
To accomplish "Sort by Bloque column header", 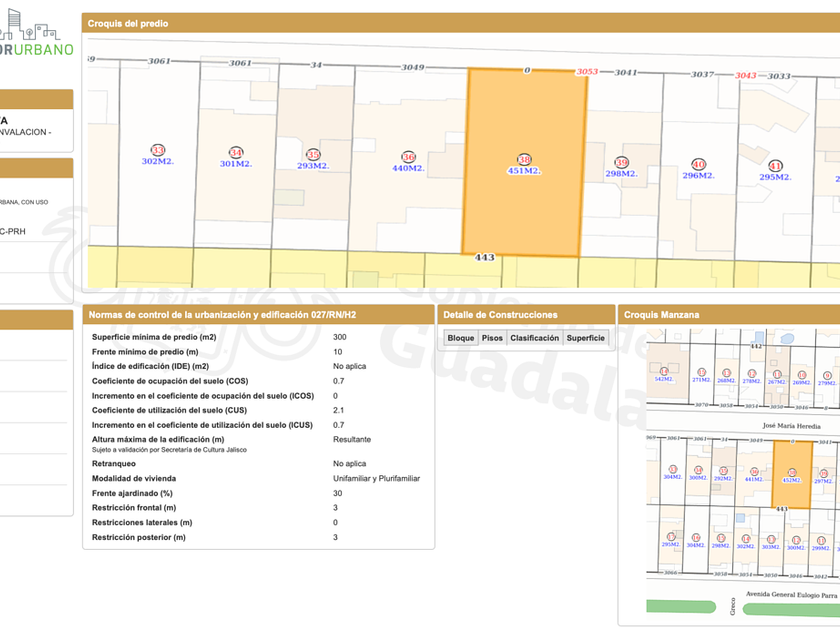I will tap(461, 338).
